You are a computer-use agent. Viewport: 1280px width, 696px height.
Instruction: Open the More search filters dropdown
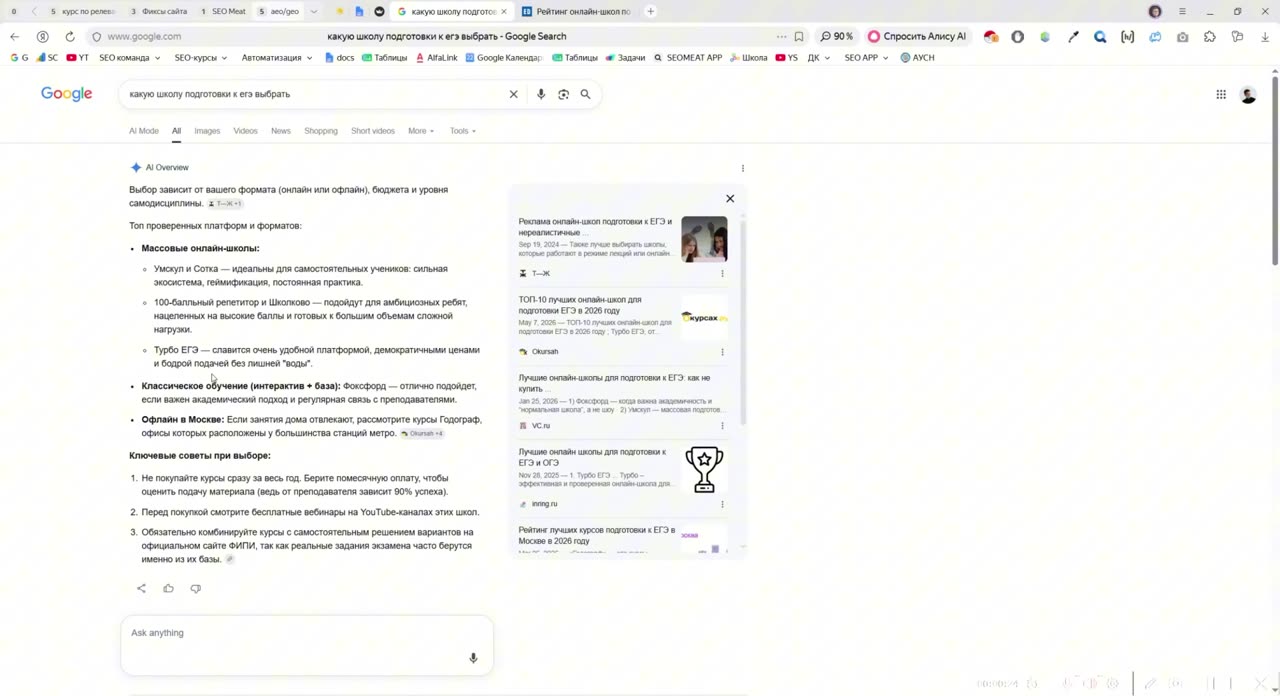pyautogui.click(x=421, y=131)
